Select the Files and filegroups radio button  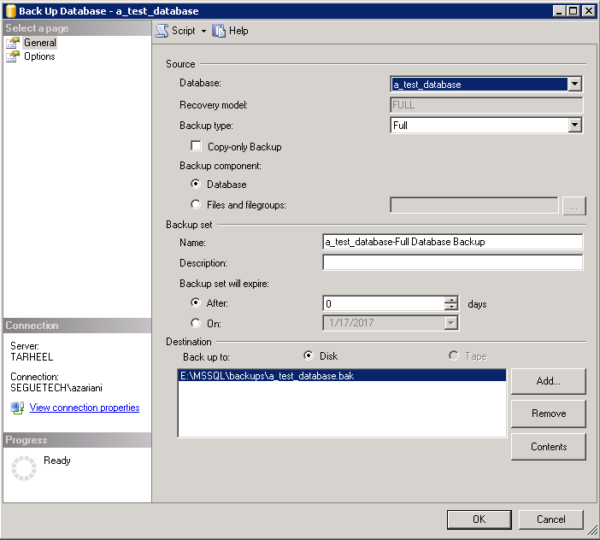pyautogui.click(x=196, y=205)
